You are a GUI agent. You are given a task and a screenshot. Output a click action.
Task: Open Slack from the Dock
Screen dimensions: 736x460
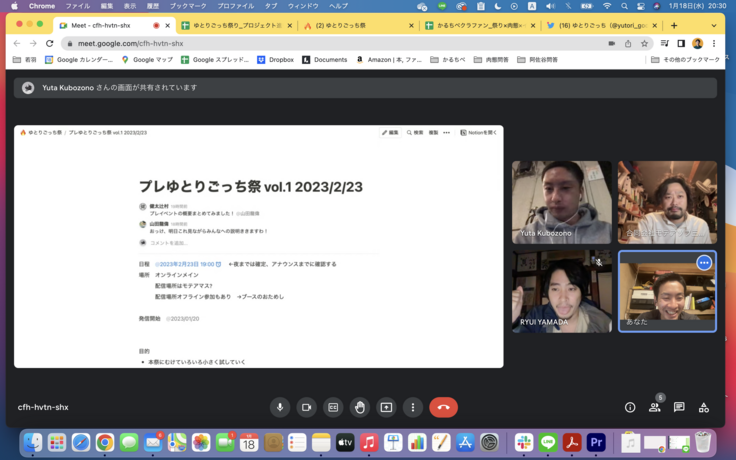tap(523, 442)
